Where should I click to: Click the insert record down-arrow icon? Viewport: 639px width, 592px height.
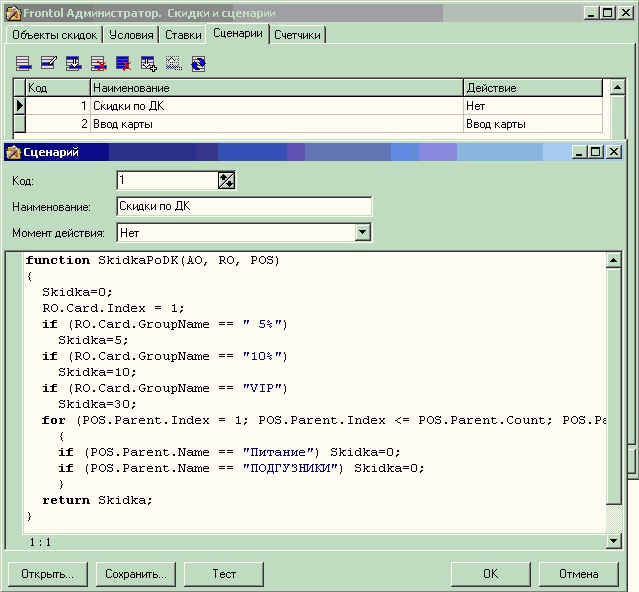(x=74, y=64)
